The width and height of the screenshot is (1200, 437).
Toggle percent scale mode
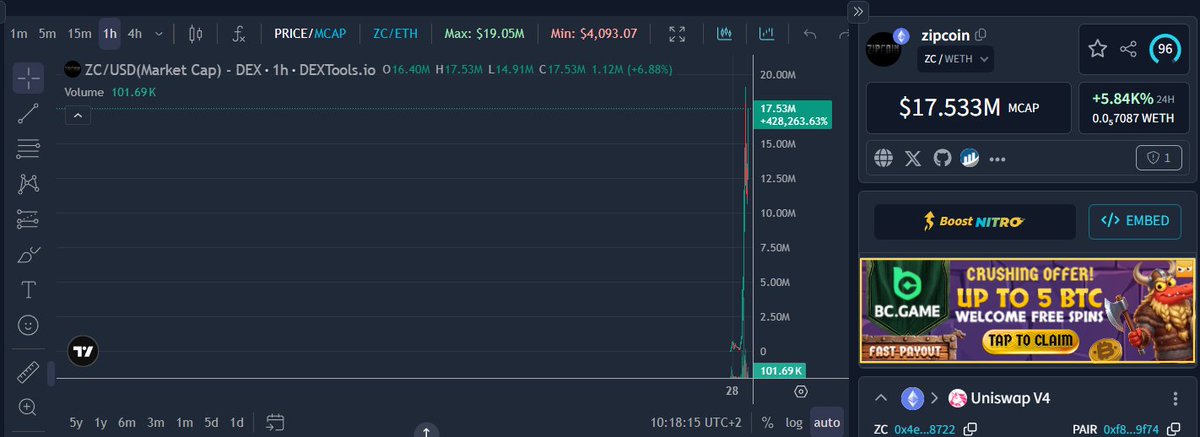coord(767,422)
